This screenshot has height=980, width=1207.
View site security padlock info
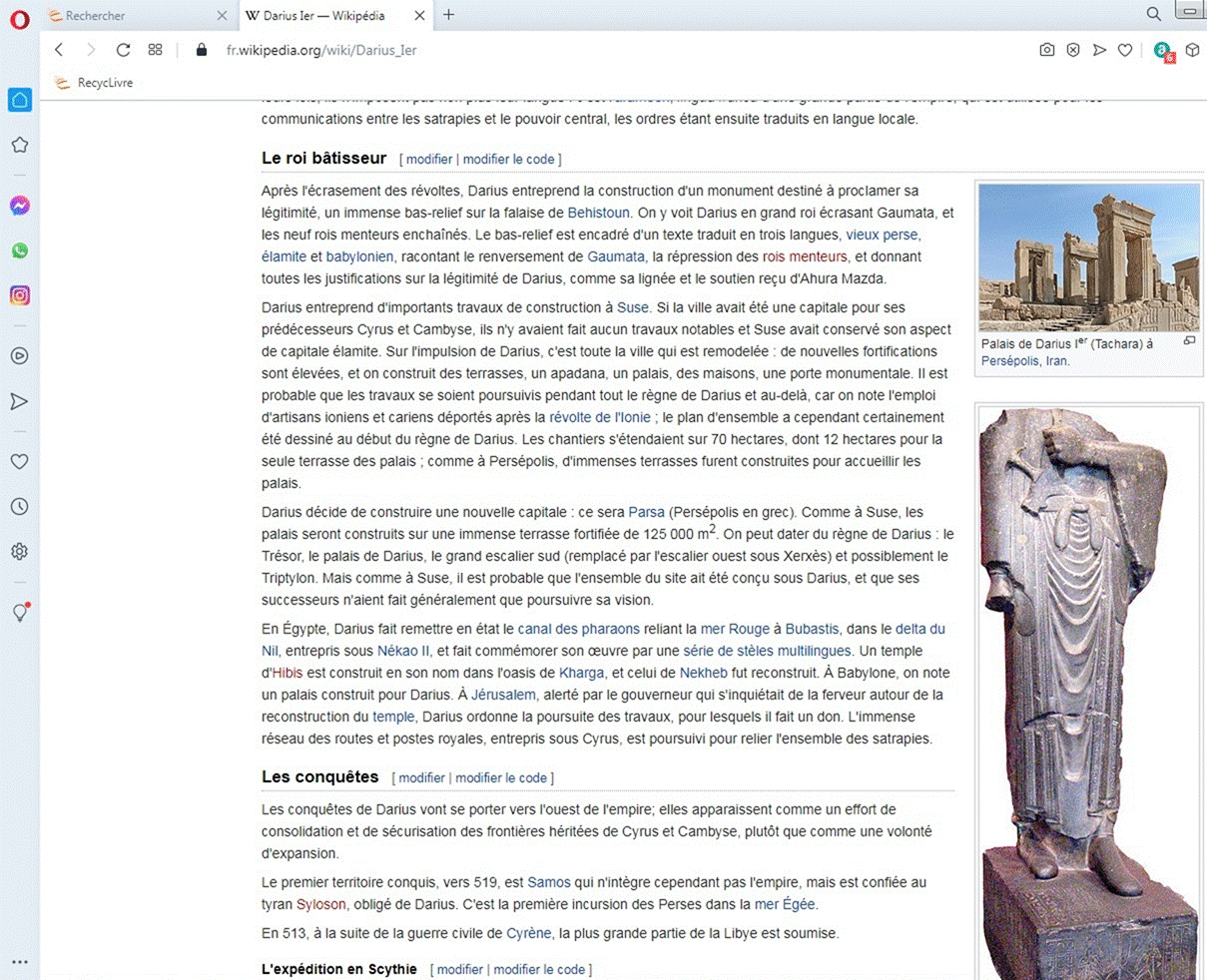pyautogui.click(x=202, y=50)
